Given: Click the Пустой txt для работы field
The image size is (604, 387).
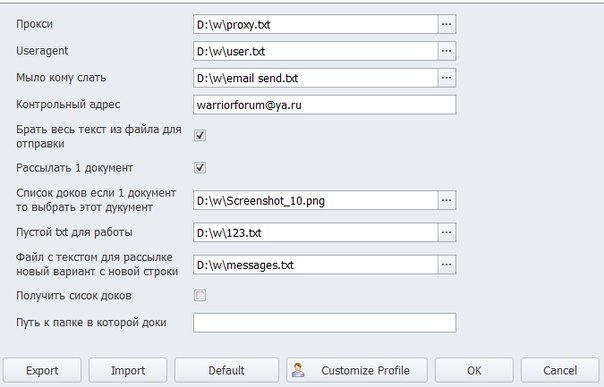Looking at the screenshot, I should click(315, 233).
